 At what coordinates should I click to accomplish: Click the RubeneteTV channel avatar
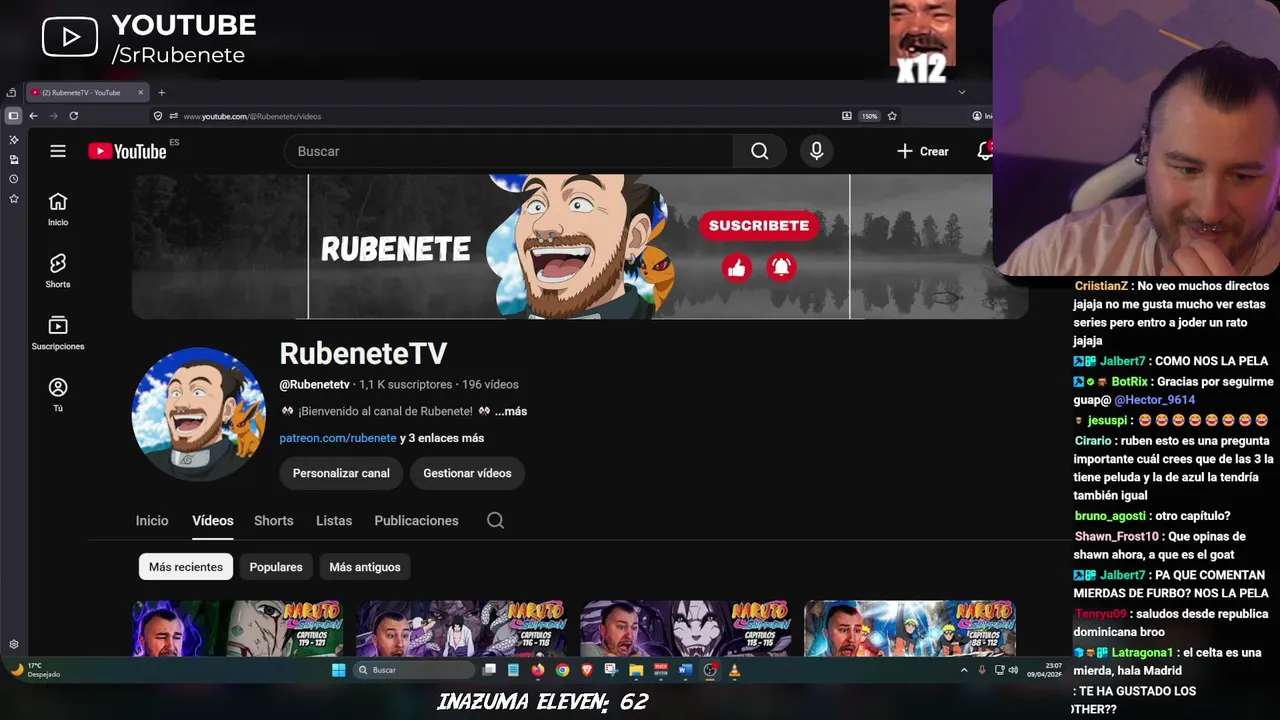click(199, 414)
